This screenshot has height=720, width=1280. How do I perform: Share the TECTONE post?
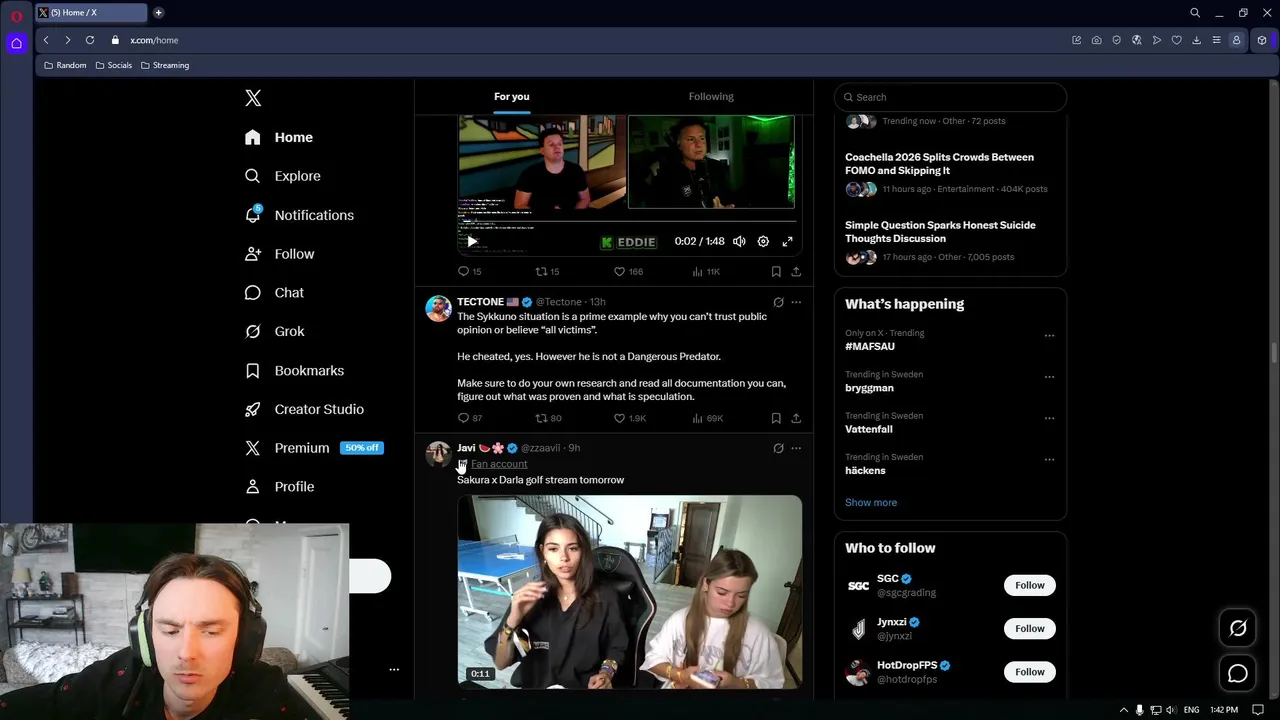coord(796,418)
